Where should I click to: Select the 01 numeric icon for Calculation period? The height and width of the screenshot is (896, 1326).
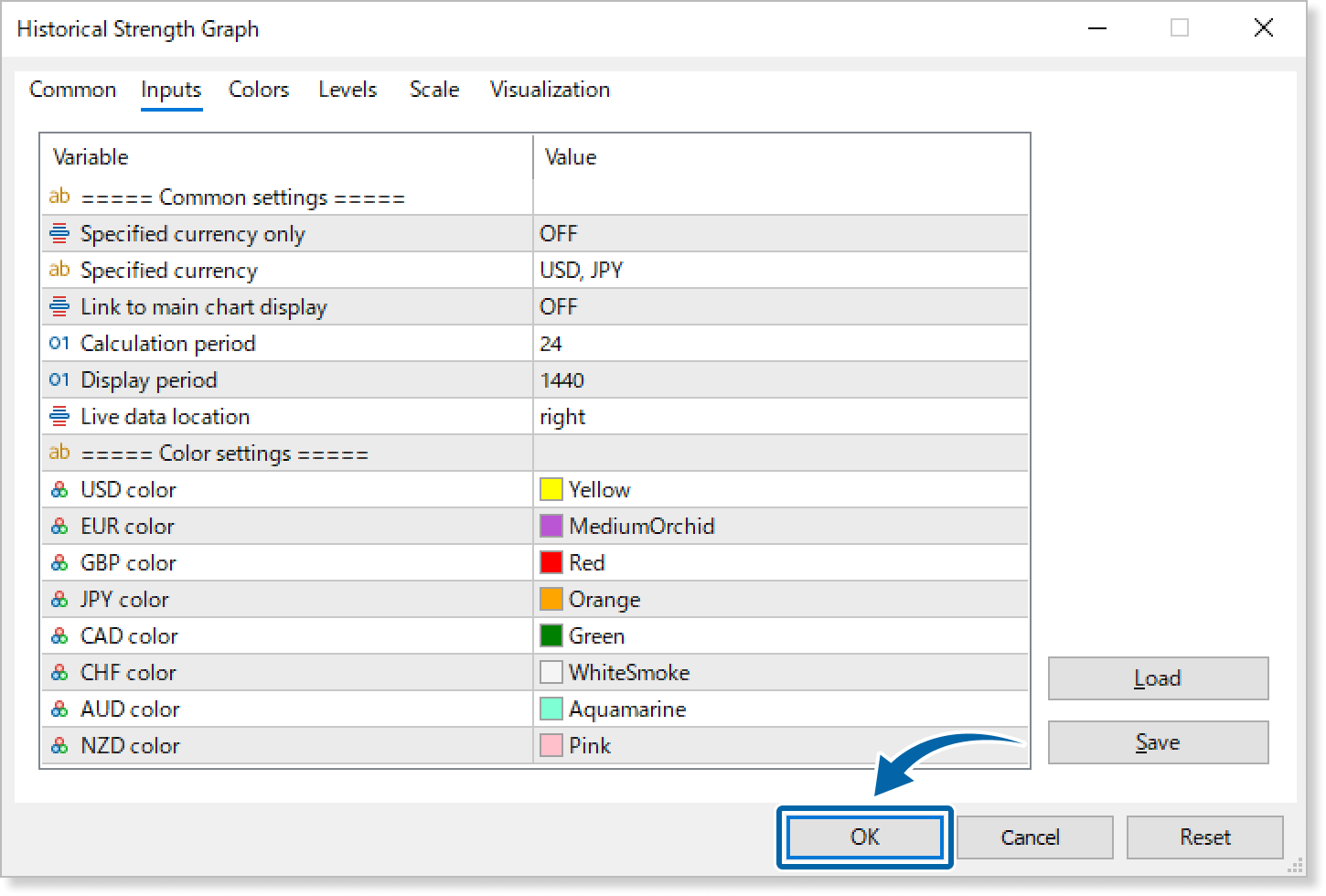pos(59,343)
